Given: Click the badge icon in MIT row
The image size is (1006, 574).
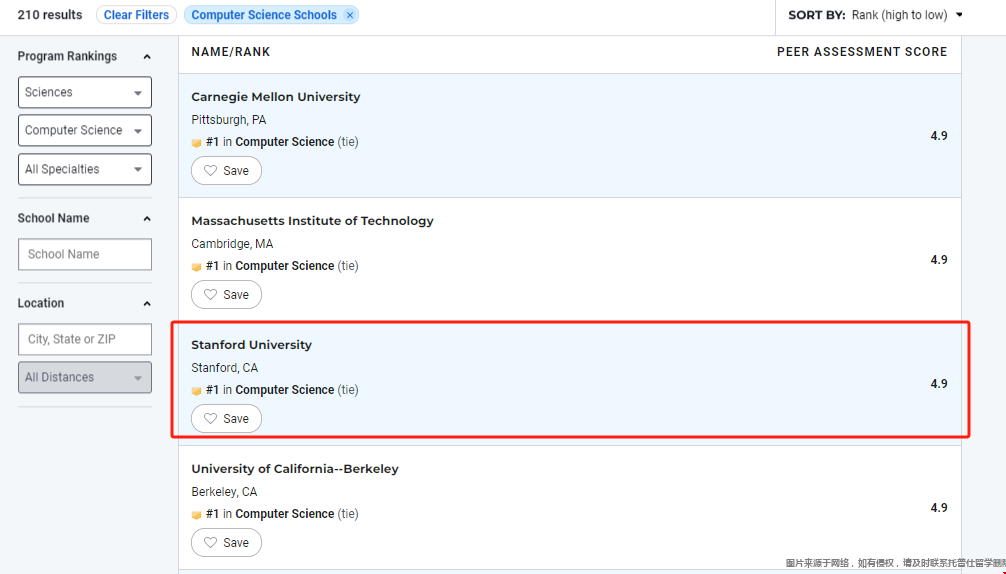Looking at the screenshot, I should pyautogui.click(x=196, y=267).
